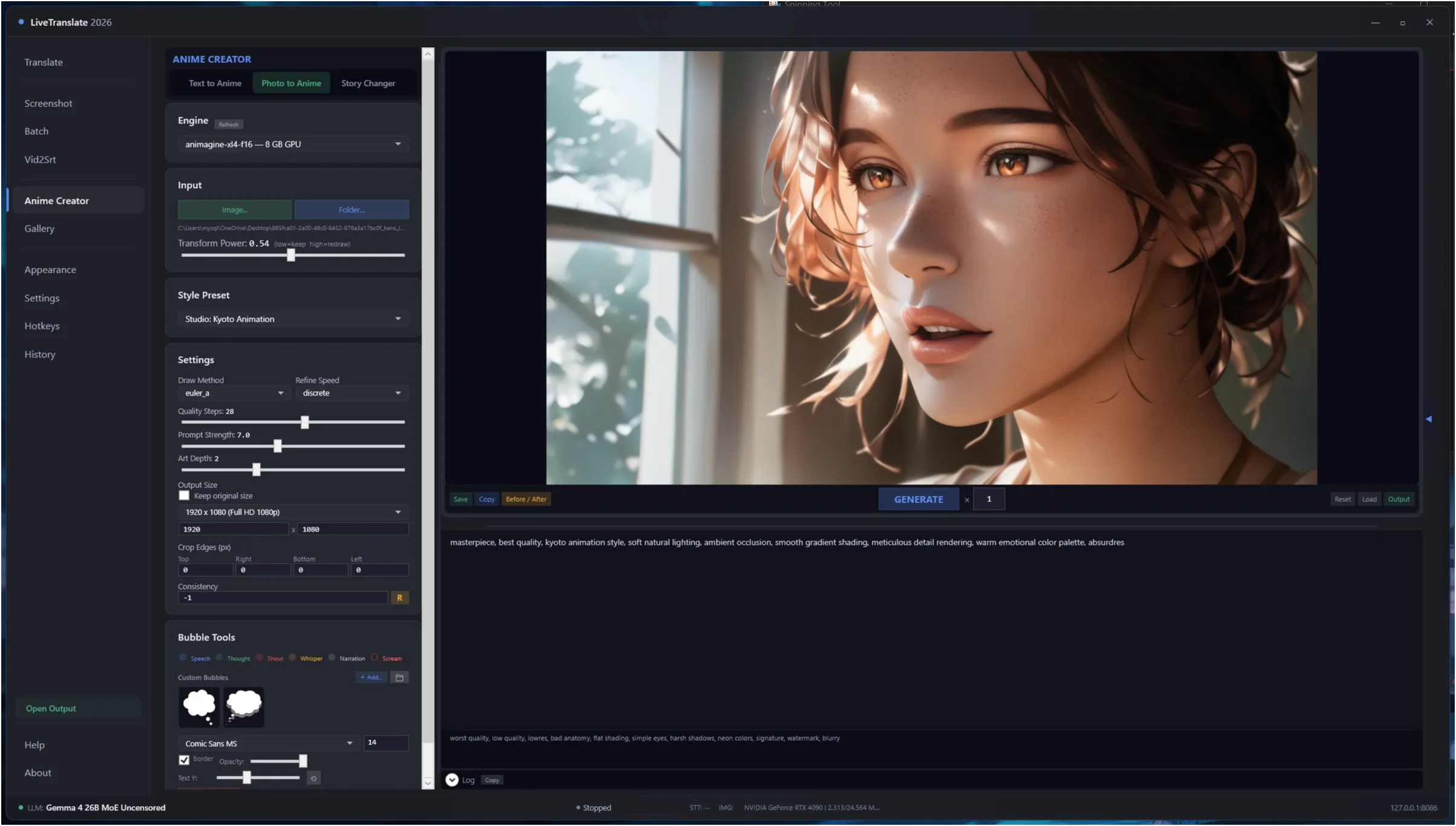Open Screenshot in the sidebar
Viewport: 1456px width, 826px height.
click(48, 103)
